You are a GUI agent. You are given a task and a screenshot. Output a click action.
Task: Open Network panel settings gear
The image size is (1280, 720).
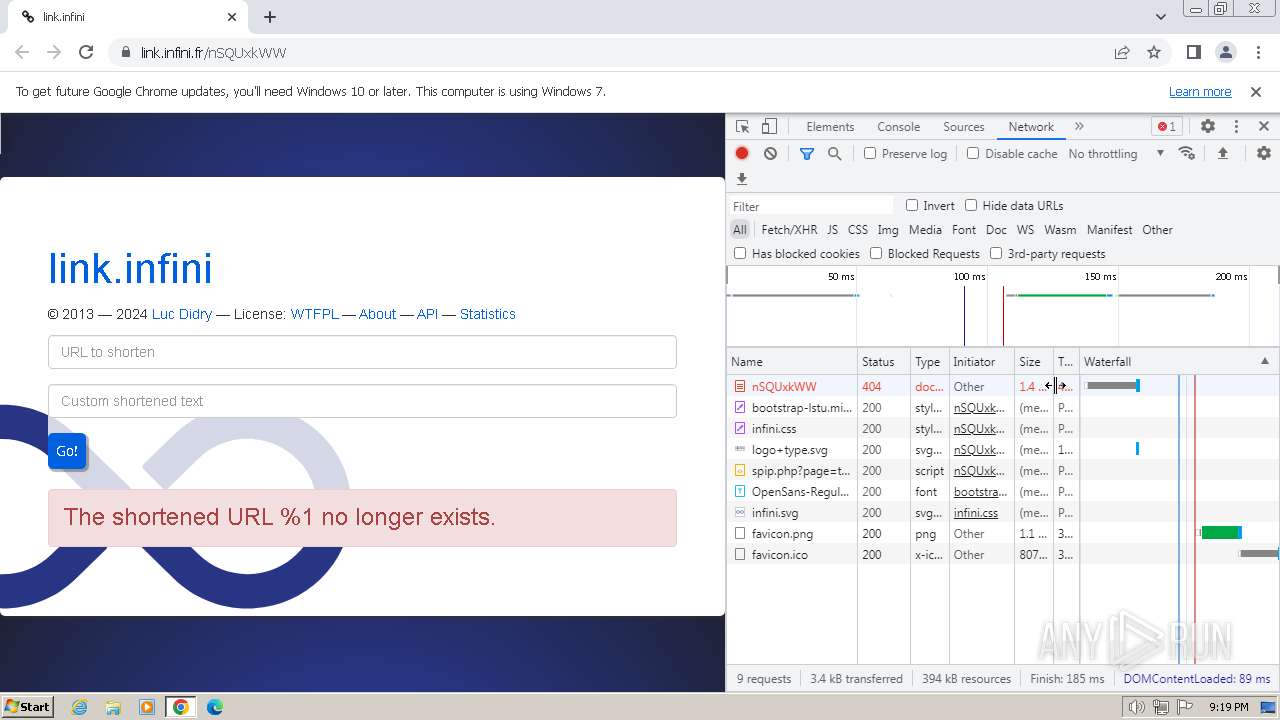tap(1264, 153)
